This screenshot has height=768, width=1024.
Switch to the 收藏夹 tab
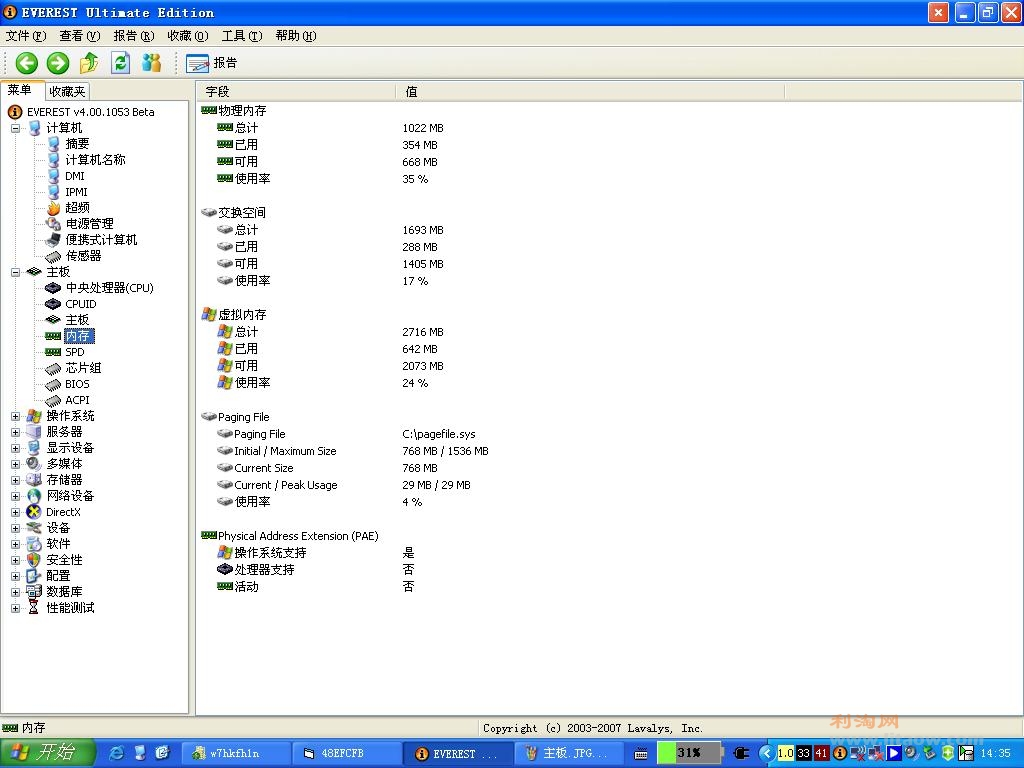[x=67, y=91]
